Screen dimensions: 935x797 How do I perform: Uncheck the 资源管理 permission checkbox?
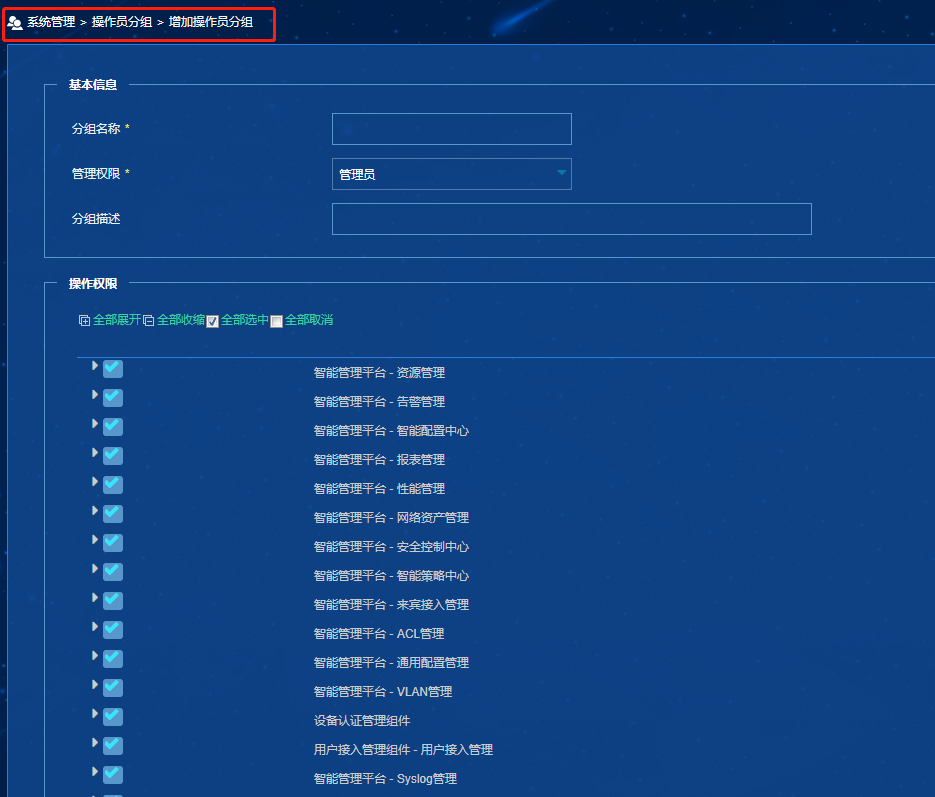pyautogui.click(x=113, y=369)
